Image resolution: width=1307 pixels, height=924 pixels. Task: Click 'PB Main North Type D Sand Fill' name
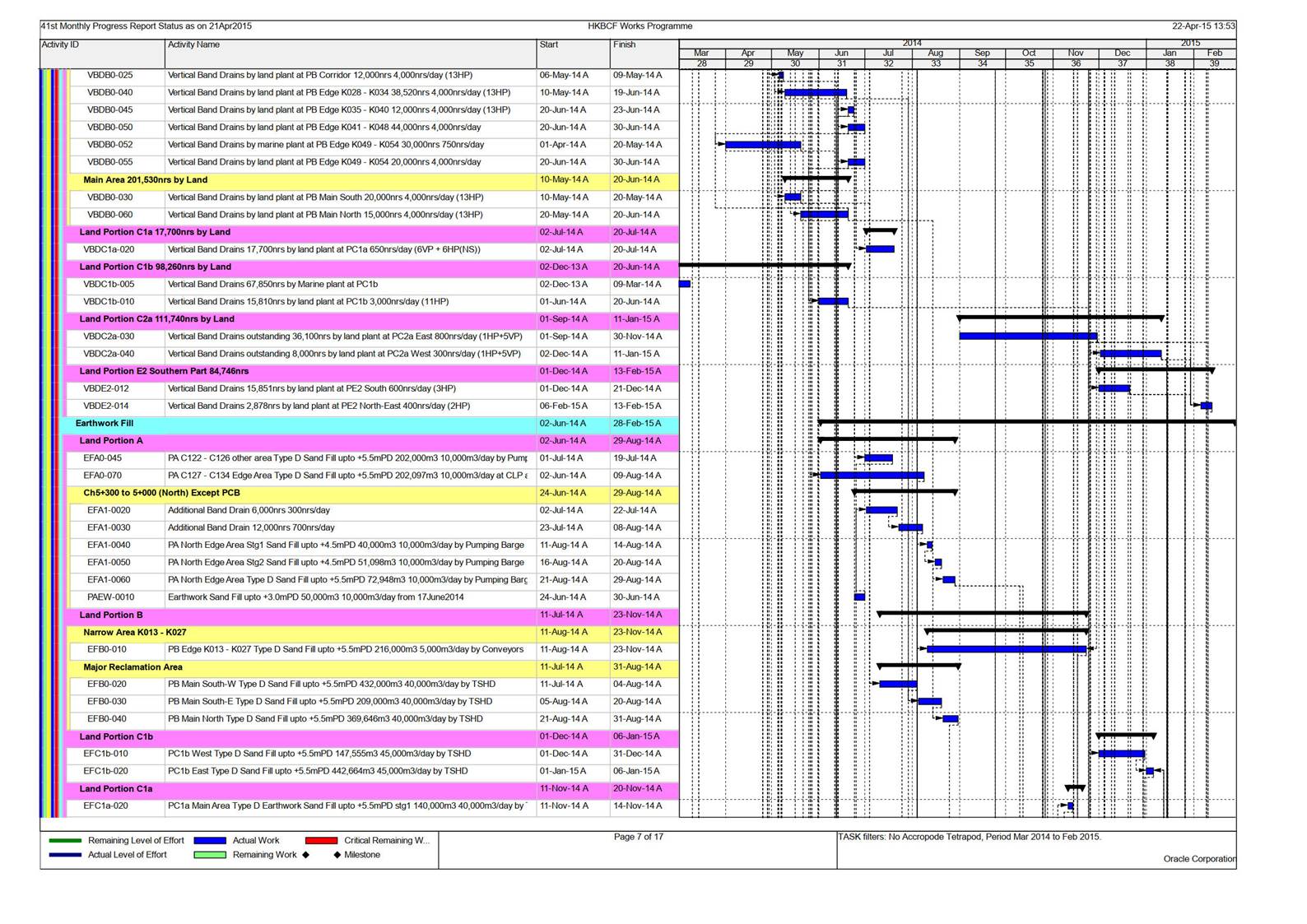(325, 719)
